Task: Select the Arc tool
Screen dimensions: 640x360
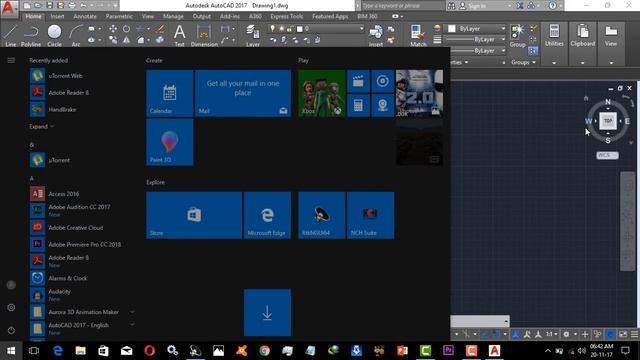Action: coord(76,35)
